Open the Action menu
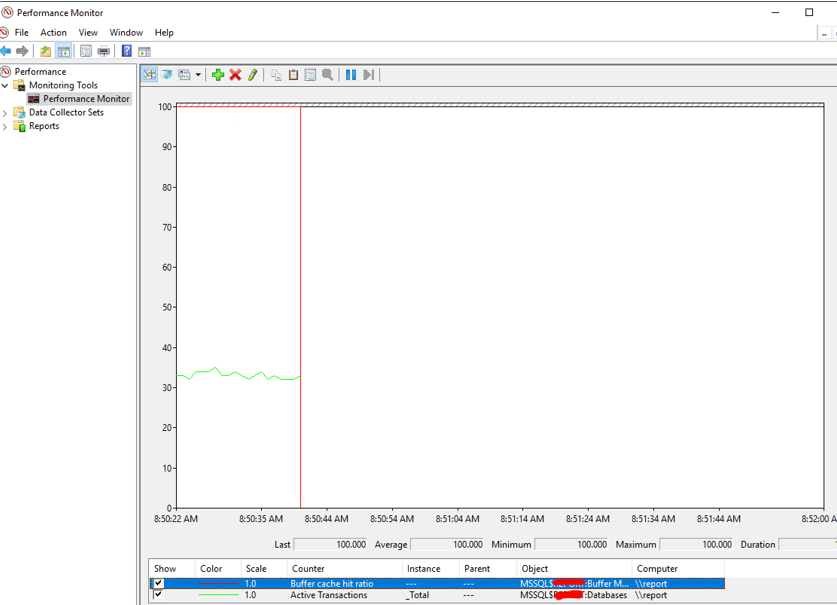 [53, 33]
